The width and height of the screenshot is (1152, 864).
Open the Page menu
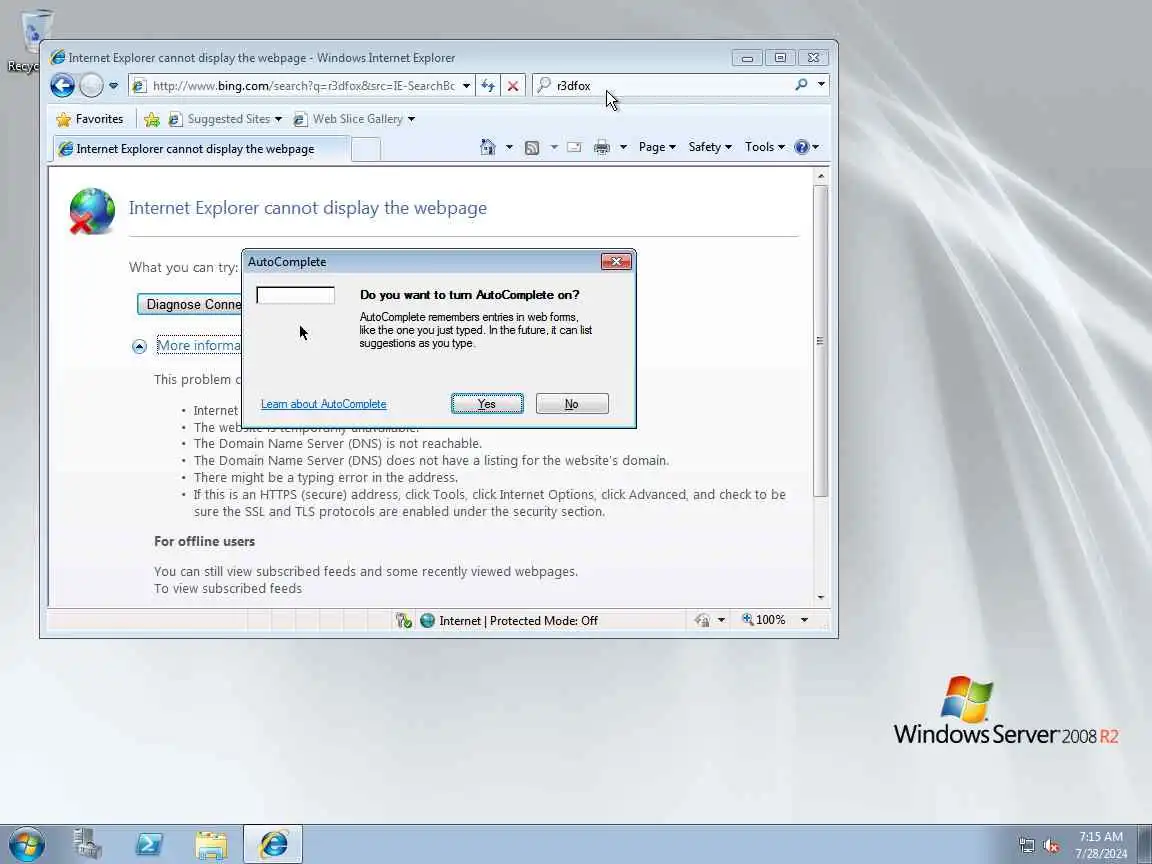pos(657,147)
